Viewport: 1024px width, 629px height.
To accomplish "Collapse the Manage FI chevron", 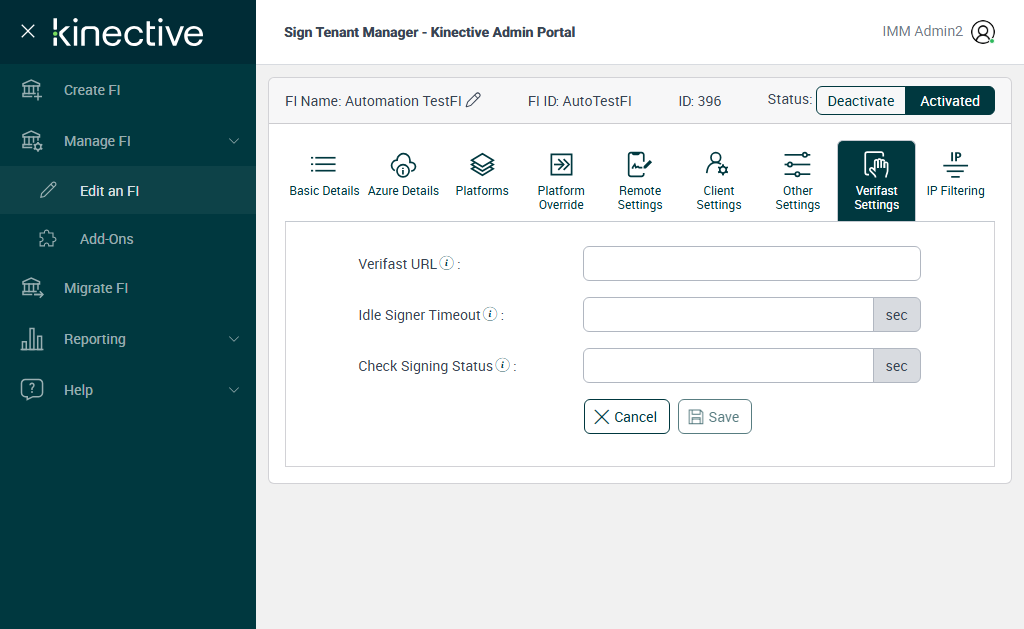I will 234,141.
